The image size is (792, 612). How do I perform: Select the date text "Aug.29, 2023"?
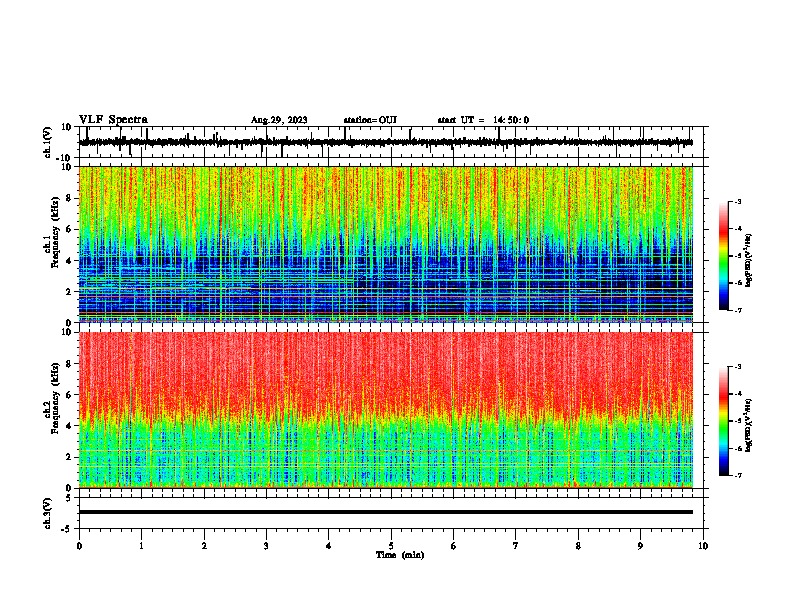pos(279,120)
